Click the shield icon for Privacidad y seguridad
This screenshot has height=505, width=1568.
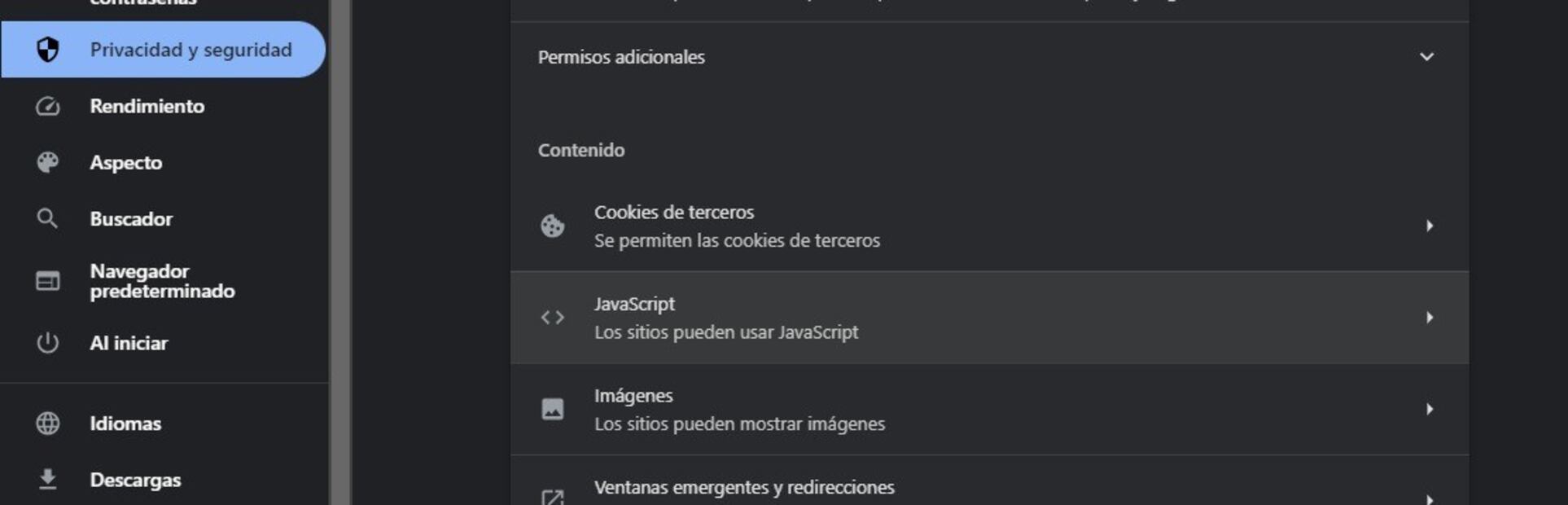48,50
